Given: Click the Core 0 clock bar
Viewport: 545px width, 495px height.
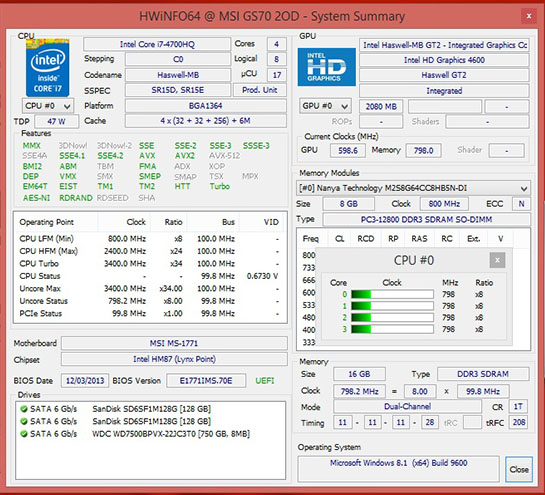Looking at the screenshot, I should [392, 294].
